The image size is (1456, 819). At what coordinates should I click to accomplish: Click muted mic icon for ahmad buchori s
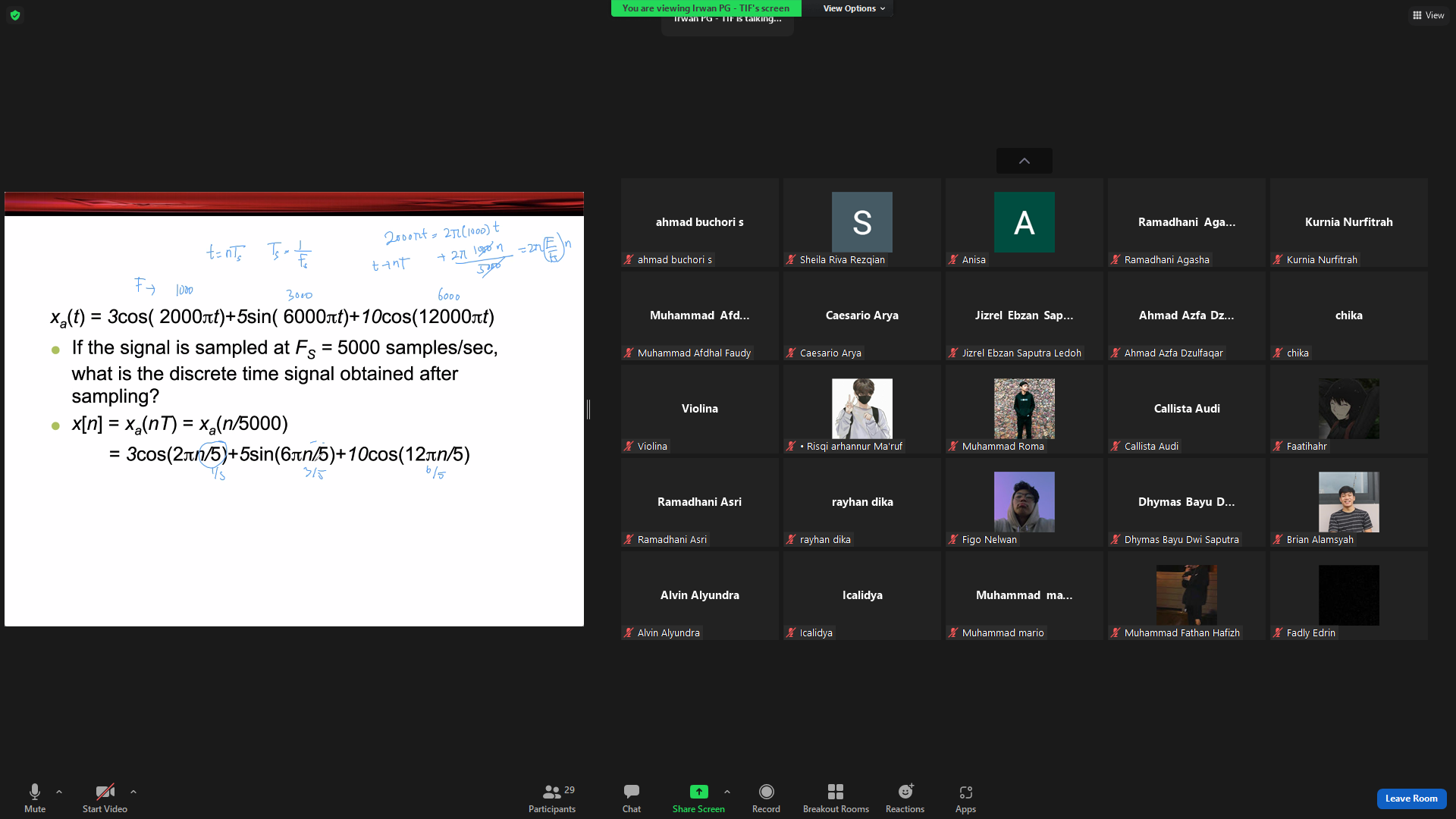(629, 259)
